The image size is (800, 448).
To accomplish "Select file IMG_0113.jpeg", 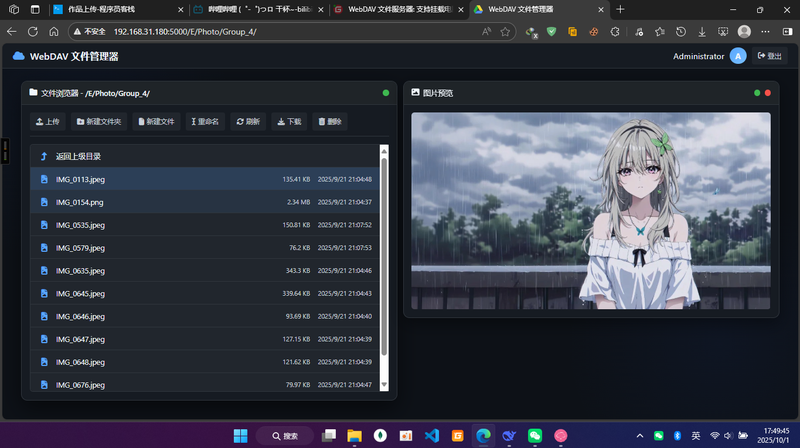I will [205, 179].
